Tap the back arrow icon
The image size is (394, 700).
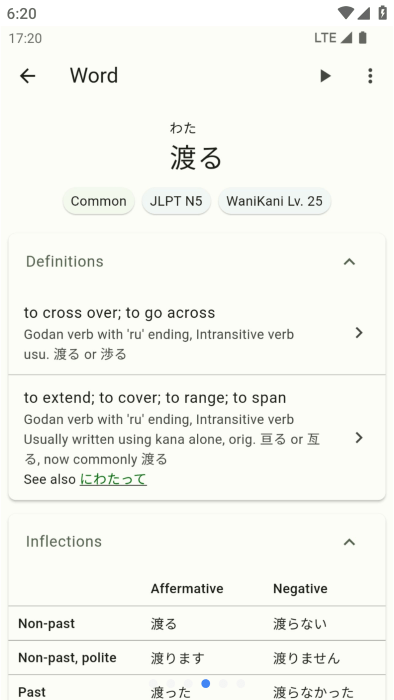(28, 76)
